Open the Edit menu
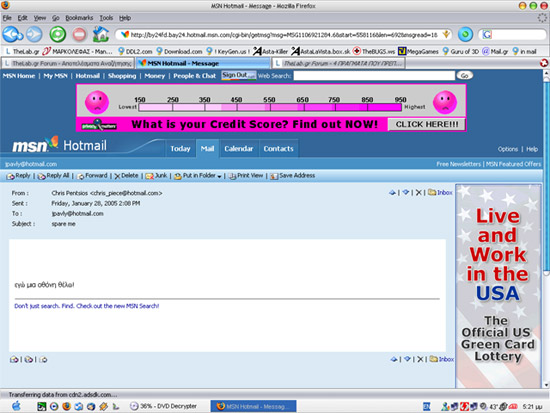 22,18
